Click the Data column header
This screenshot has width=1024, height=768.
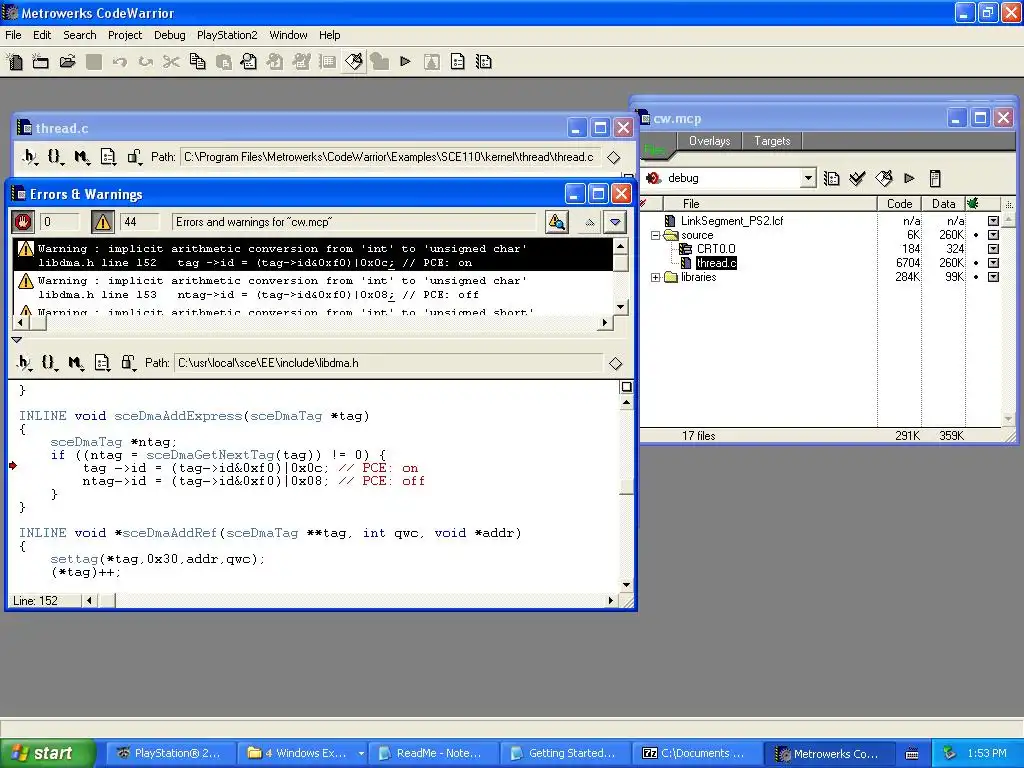click(x=944, y=204)
